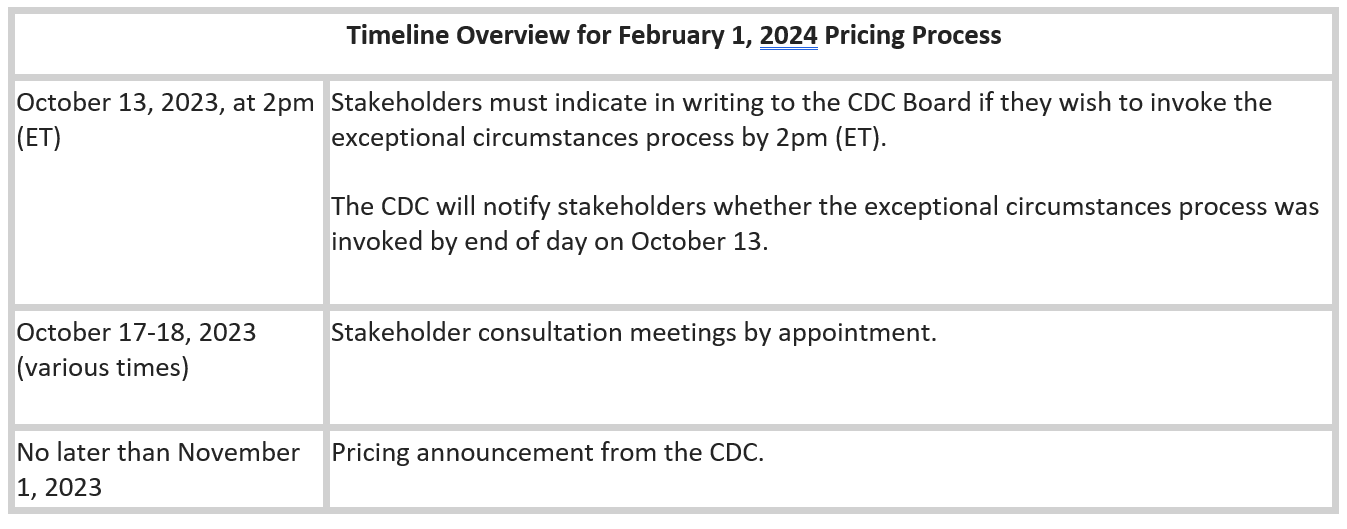
Task: Click the "(various times)" text
Action: click(x=103, y=367)
